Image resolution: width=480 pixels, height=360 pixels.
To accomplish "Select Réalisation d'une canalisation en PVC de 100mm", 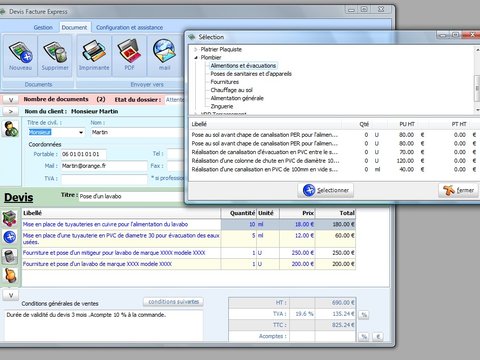I will point(334,169).
